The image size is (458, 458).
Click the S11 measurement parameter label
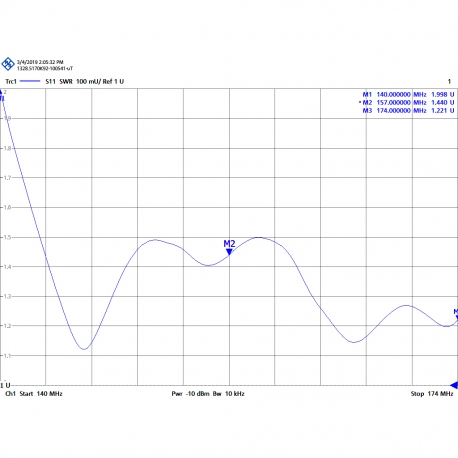(x=50, y=81)
